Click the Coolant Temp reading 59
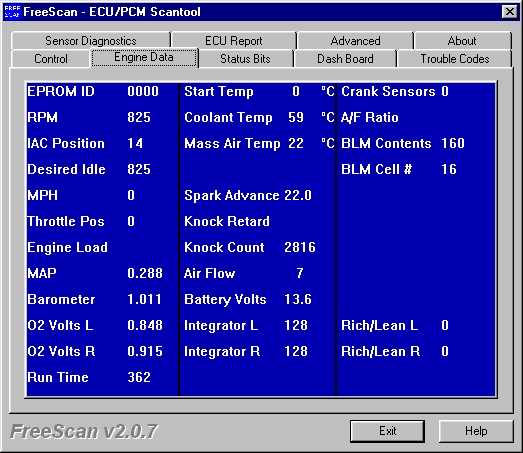This screenshot has width=523, height=453. pos(296,117)
